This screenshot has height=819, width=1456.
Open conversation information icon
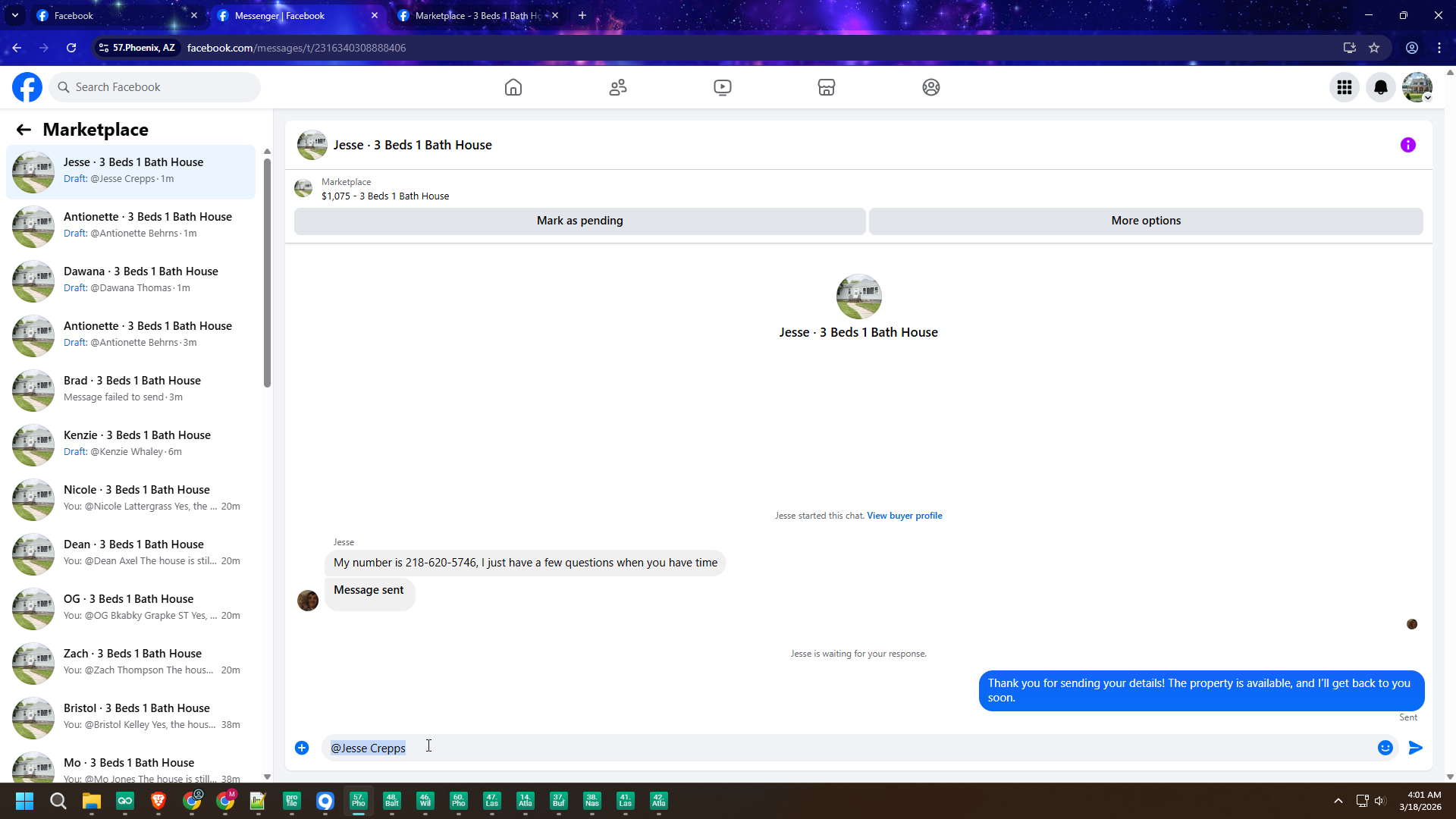coord(1408,145)
